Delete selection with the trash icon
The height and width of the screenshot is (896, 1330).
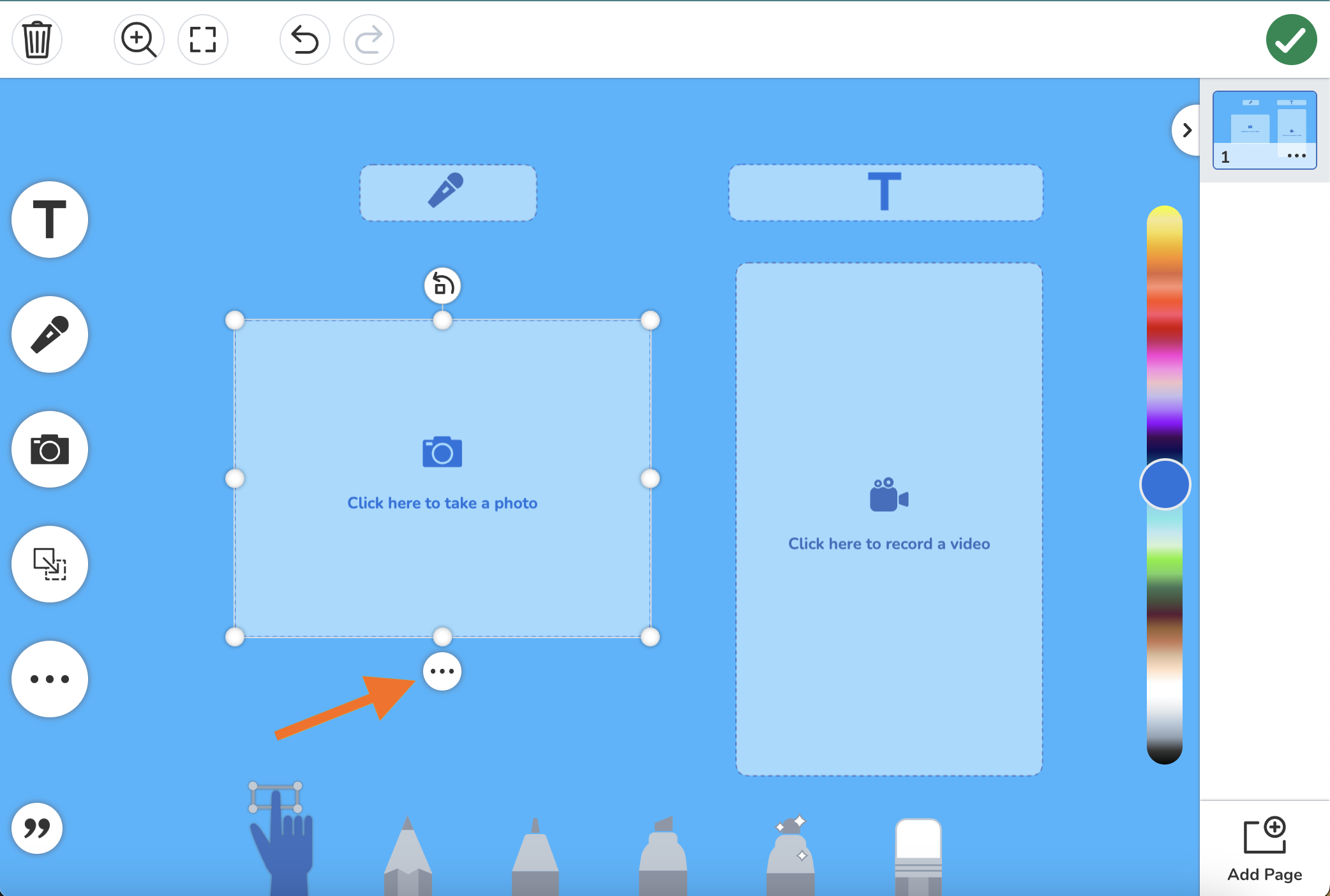(36, 39)
